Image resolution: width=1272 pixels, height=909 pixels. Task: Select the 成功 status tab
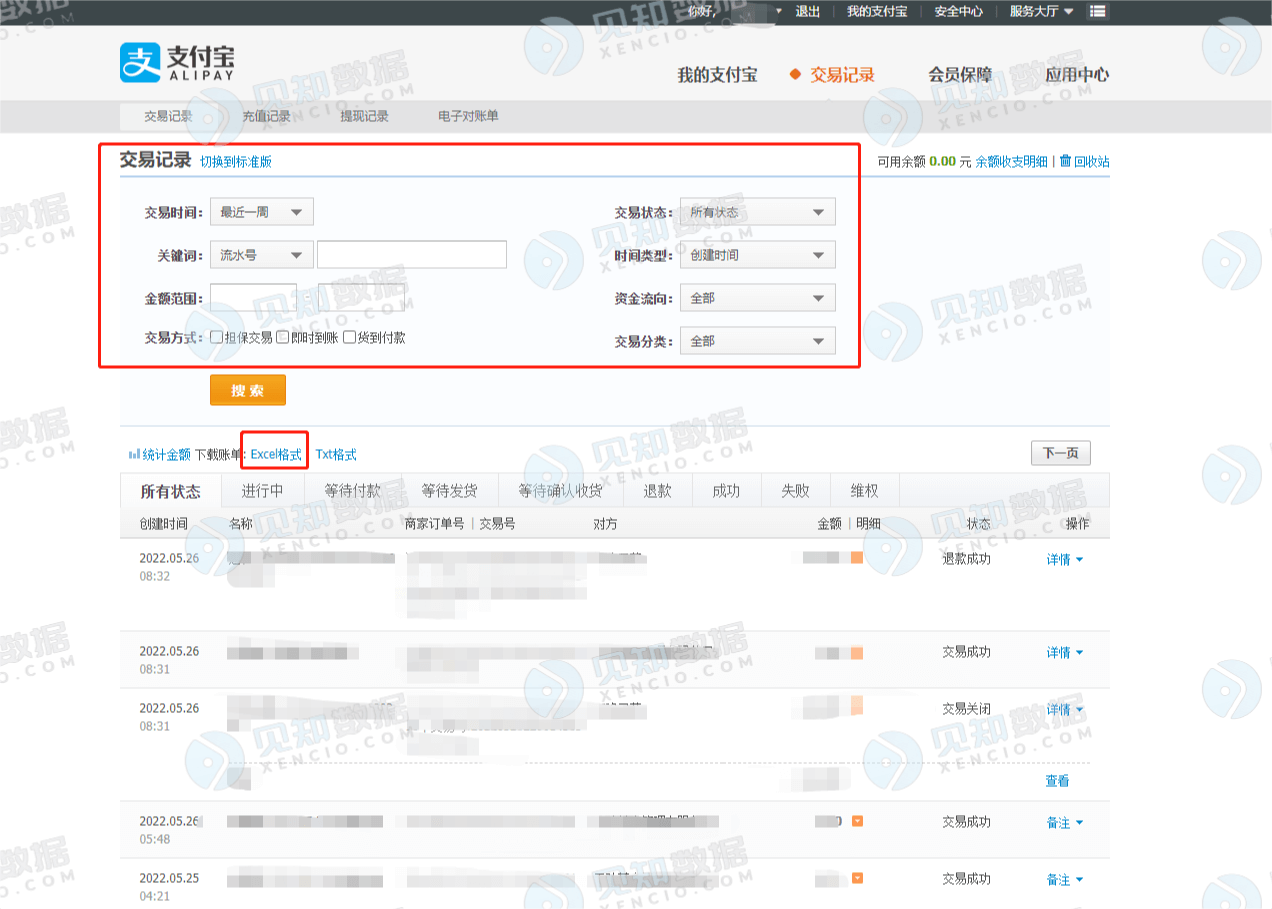pyautogui.click(x=726, y=491)
